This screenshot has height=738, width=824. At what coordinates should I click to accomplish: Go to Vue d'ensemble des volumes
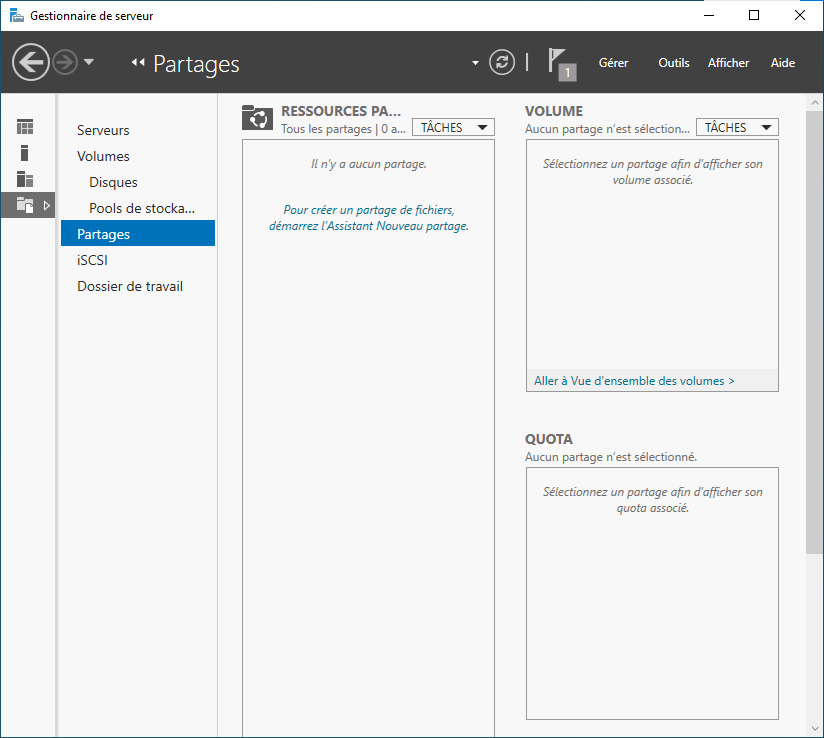click(x=634, y=381)
